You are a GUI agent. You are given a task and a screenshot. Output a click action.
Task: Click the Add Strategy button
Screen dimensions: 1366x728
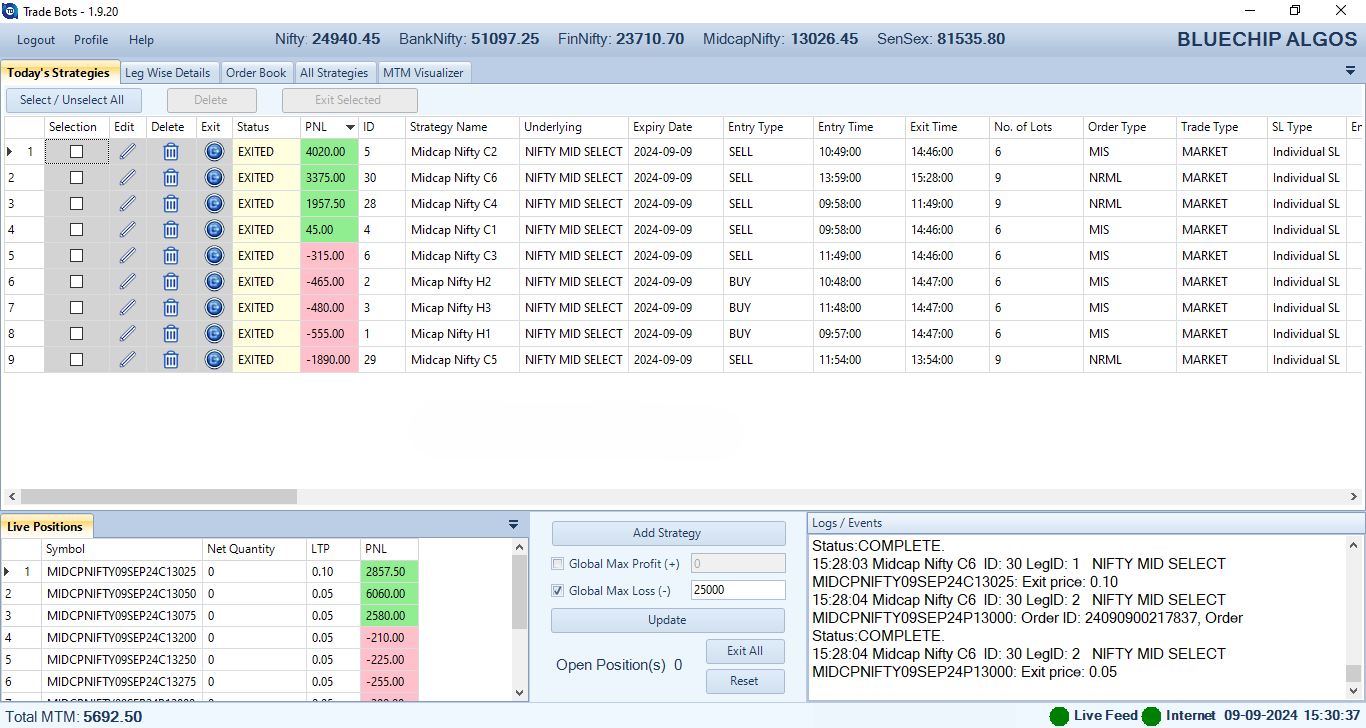(x=667, y=533)
